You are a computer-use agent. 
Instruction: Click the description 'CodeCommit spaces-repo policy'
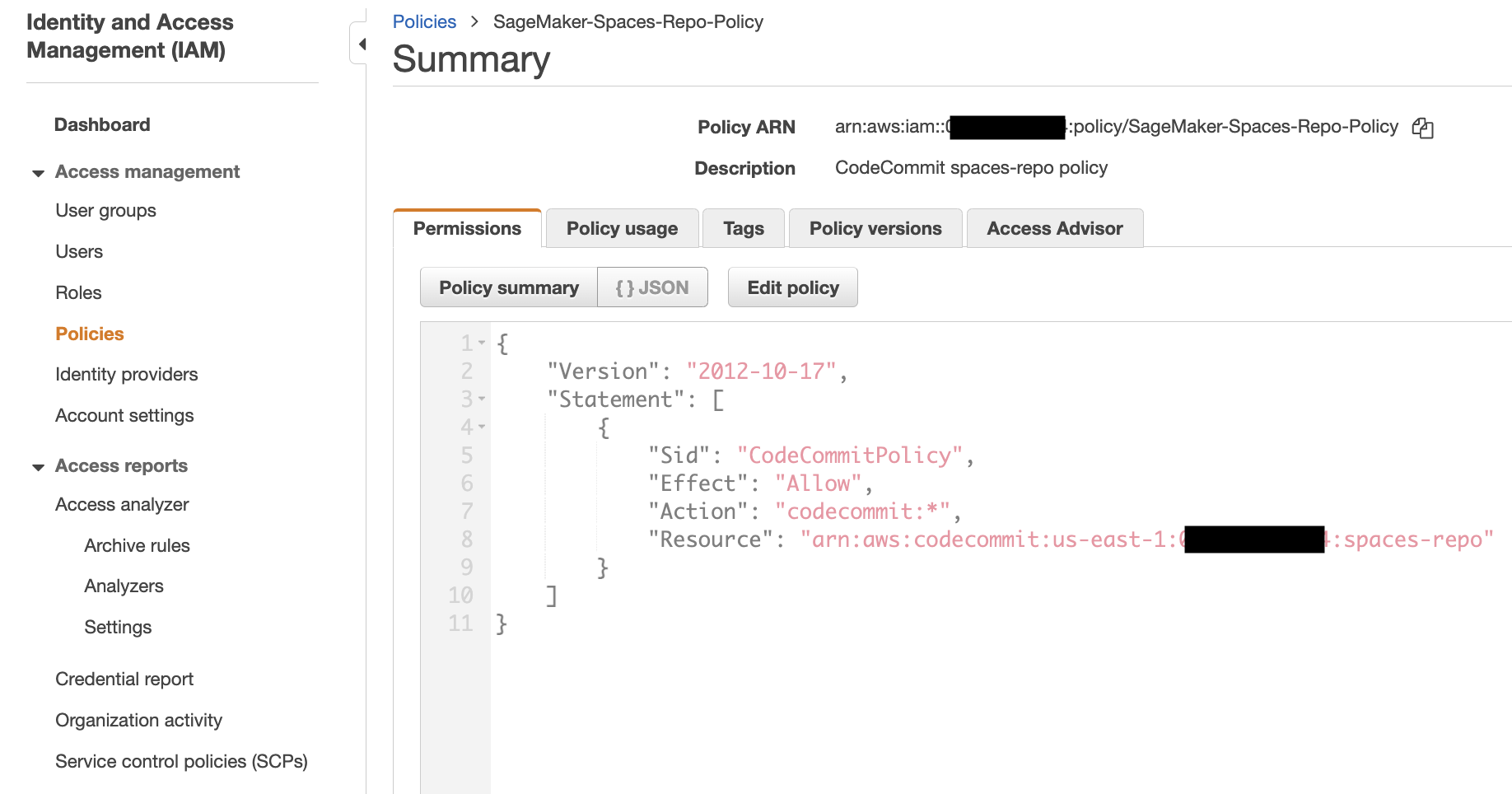(x=971, y=168)
